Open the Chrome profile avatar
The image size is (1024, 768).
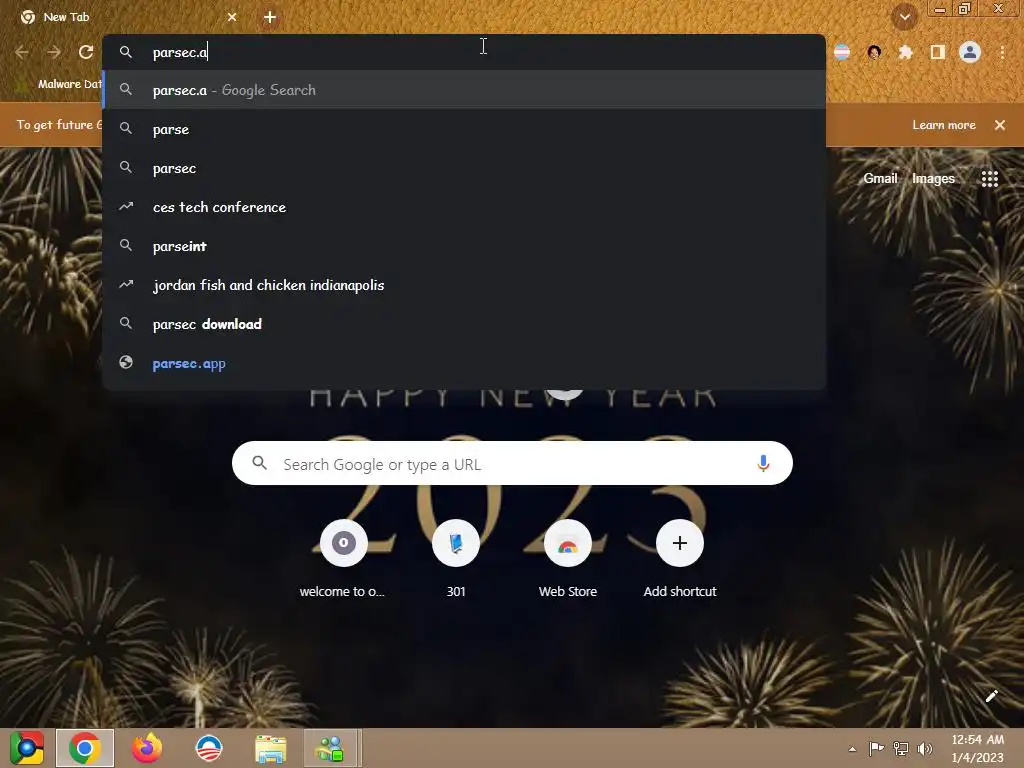pos(970,52)
